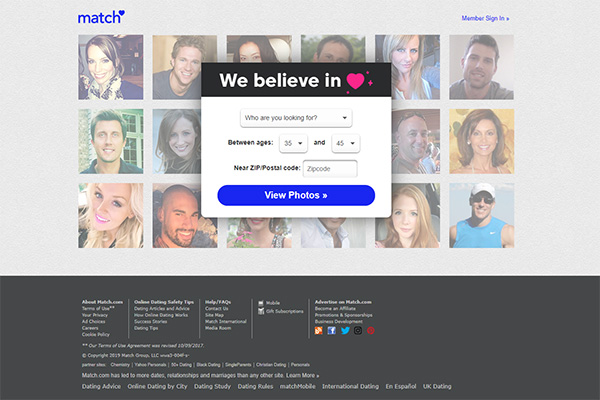Click photo of man in blue Nike tank
The width and height of the screenshot is (600, 400).
[x=481, y=216]
